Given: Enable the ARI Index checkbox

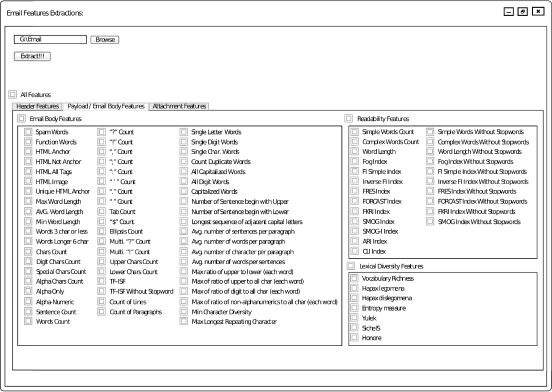Looking at the screenshot, I should coord(355,241).
